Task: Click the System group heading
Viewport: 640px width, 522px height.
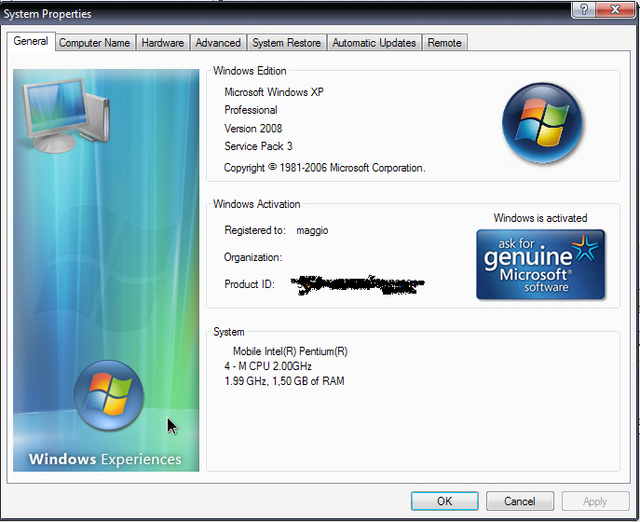Action: pos(229,332)
